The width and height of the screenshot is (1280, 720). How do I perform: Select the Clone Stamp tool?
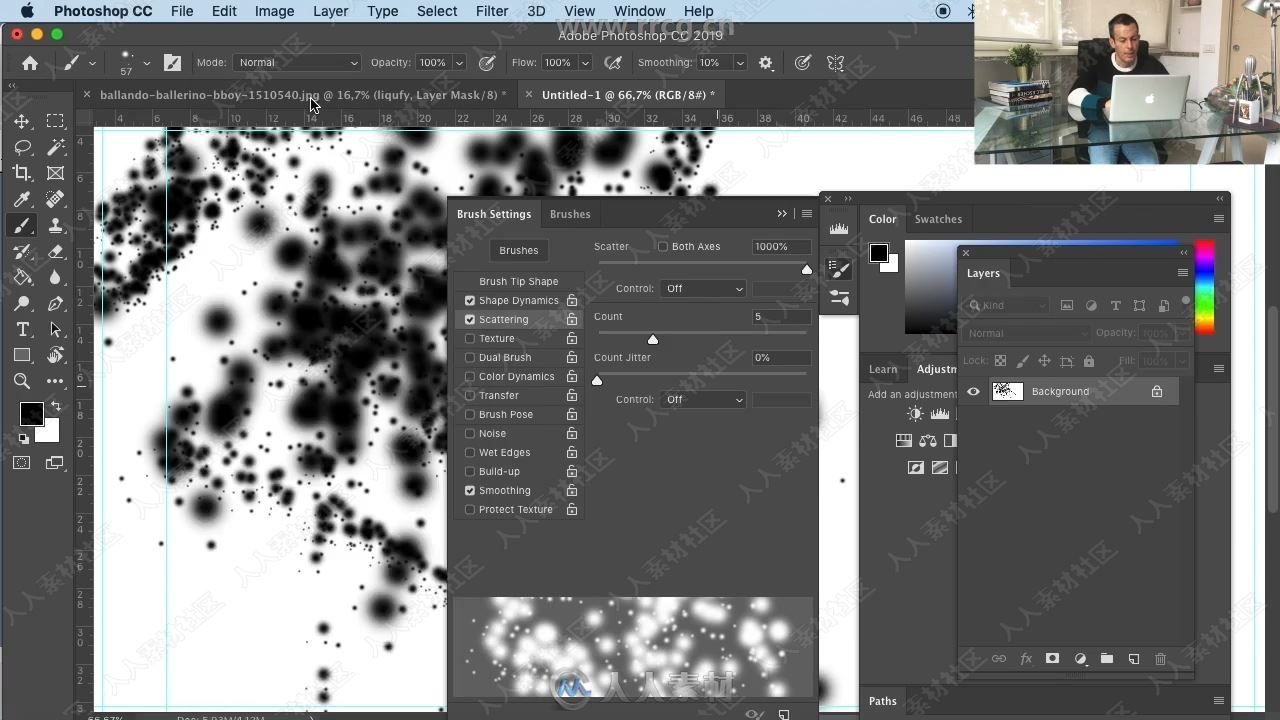[56, 225]
